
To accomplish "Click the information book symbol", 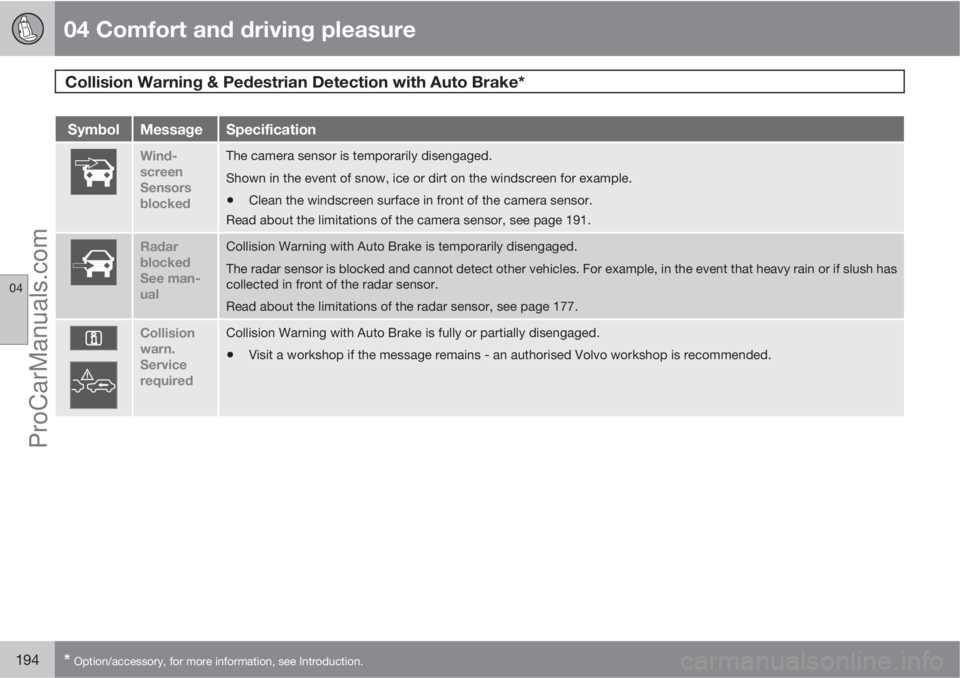I will [93, 337].
